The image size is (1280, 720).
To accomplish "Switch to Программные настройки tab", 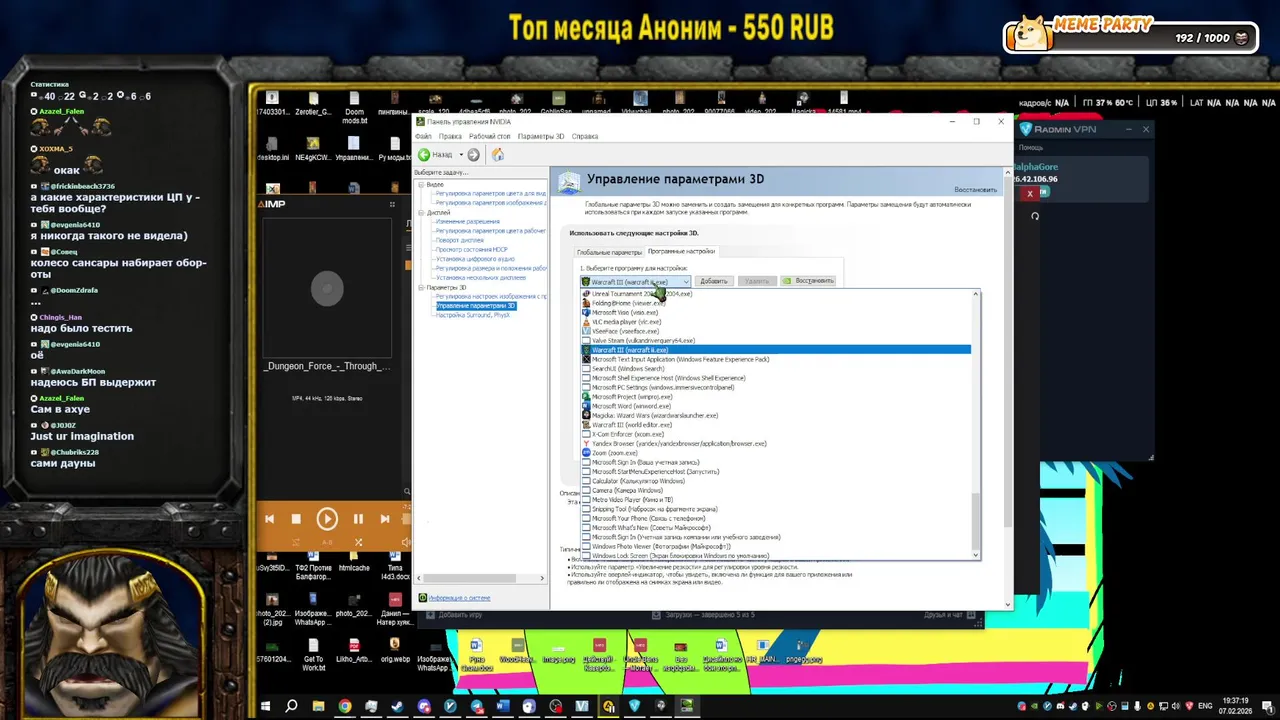I will 681,251.
